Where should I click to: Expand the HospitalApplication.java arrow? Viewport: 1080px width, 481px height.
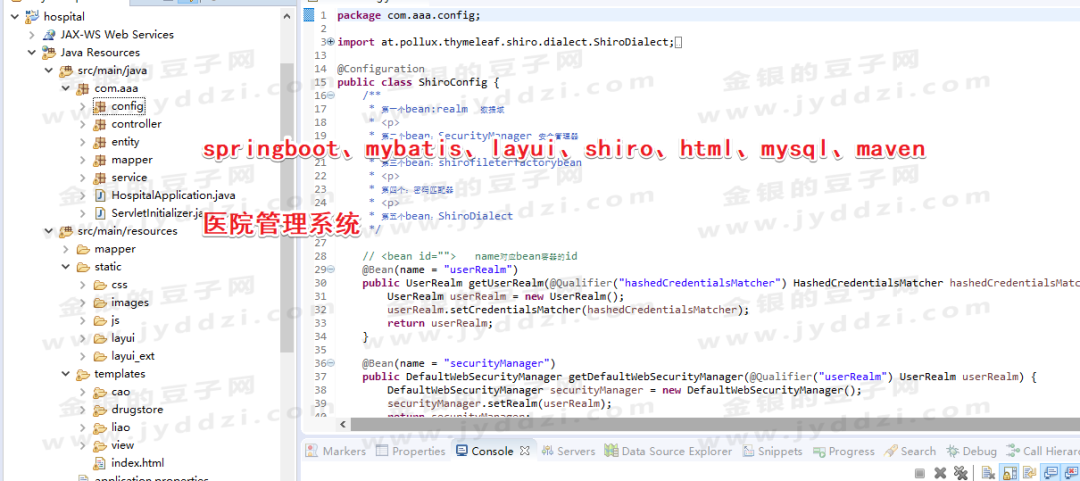click(83, 196)
